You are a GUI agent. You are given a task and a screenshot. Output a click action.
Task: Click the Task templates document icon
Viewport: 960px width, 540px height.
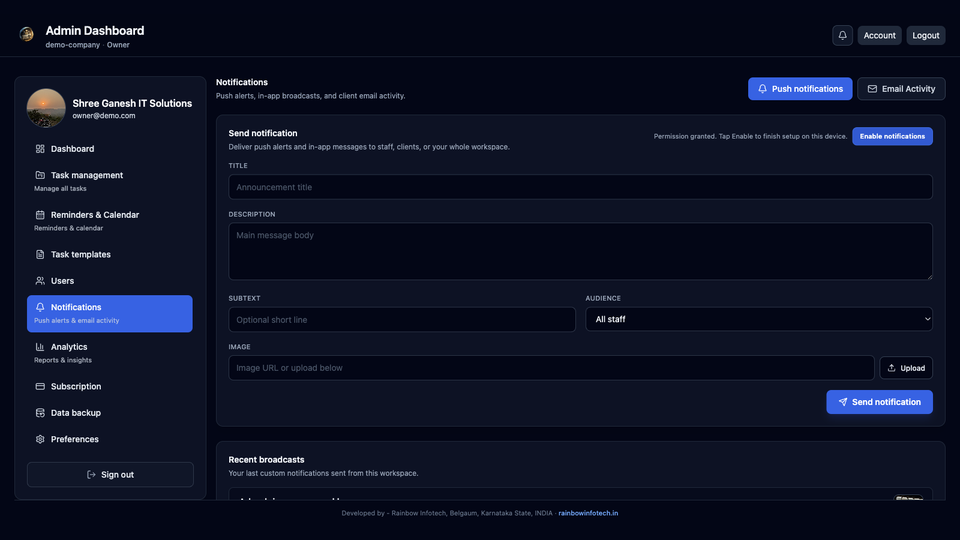coord(40,254)
